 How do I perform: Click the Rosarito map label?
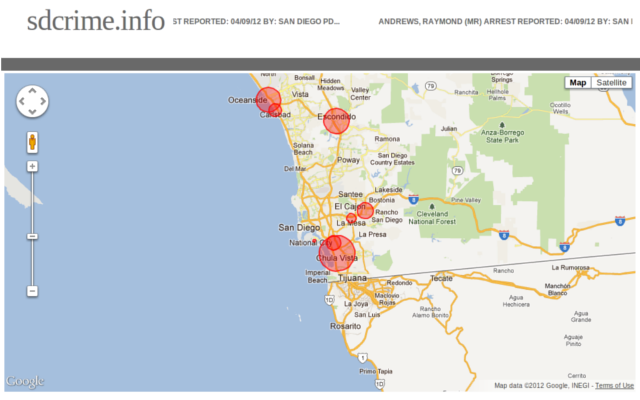[x=345, y=326]
